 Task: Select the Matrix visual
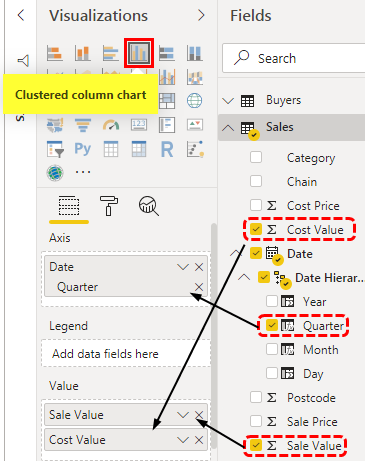point(139,149)
